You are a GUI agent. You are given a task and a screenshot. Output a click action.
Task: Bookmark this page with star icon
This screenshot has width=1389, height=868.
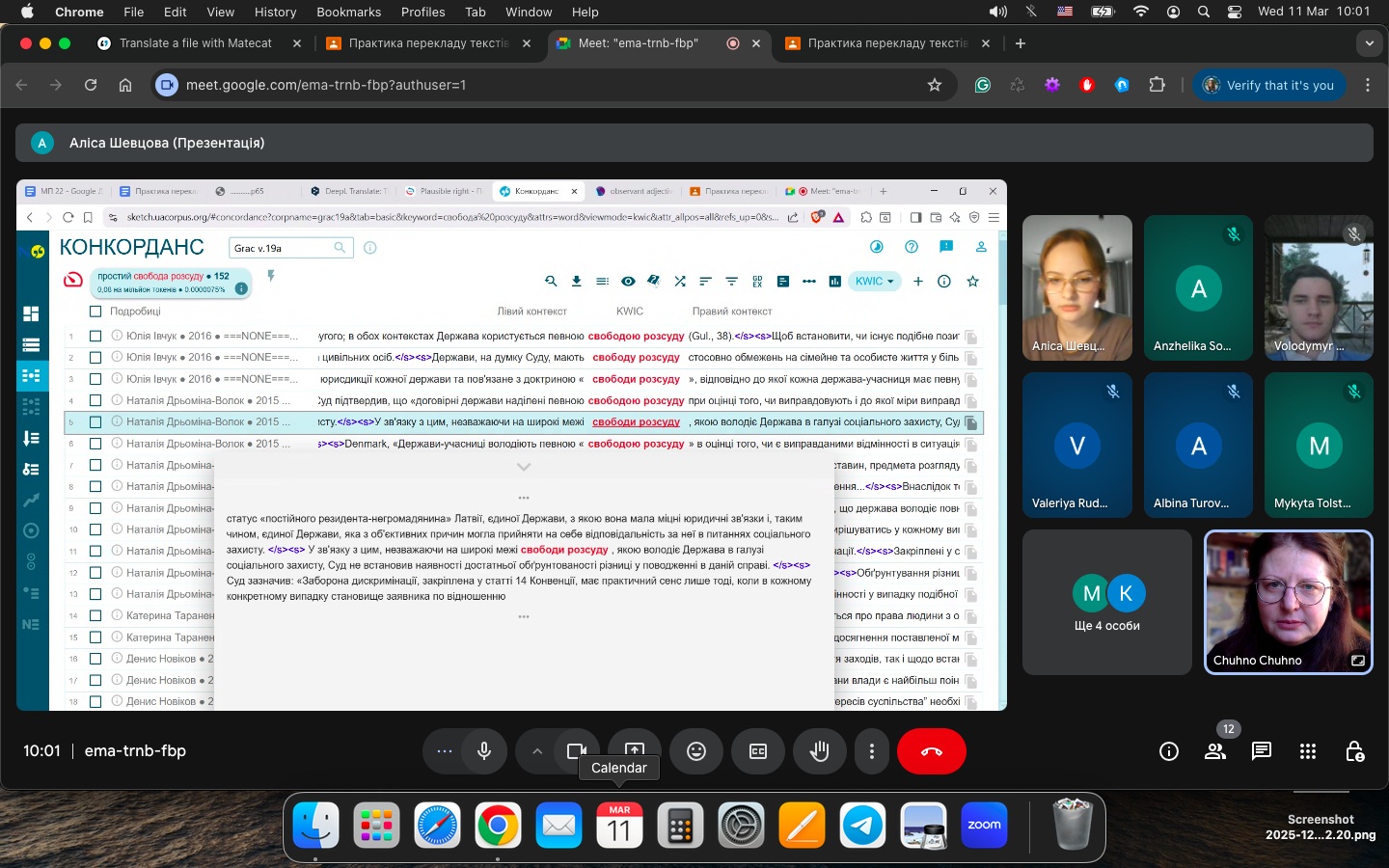pos(934,85)
